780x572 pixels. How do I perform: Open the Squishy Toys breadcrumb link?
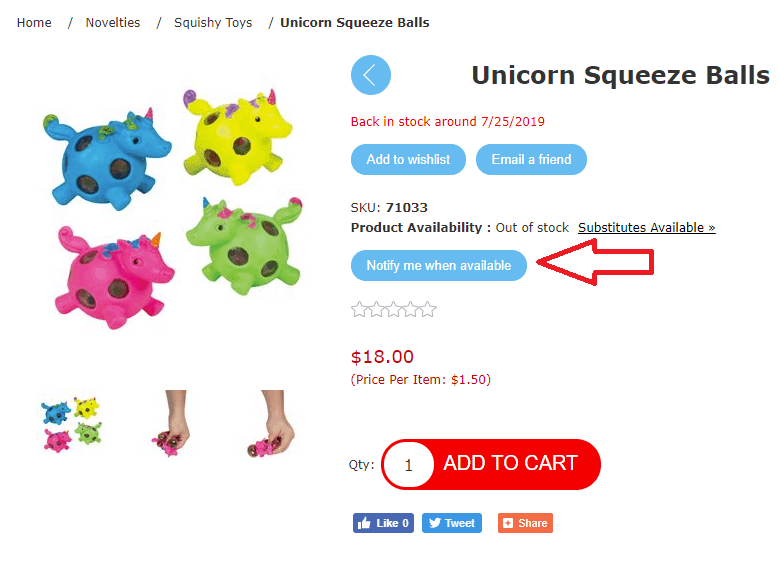pos(213,22)
